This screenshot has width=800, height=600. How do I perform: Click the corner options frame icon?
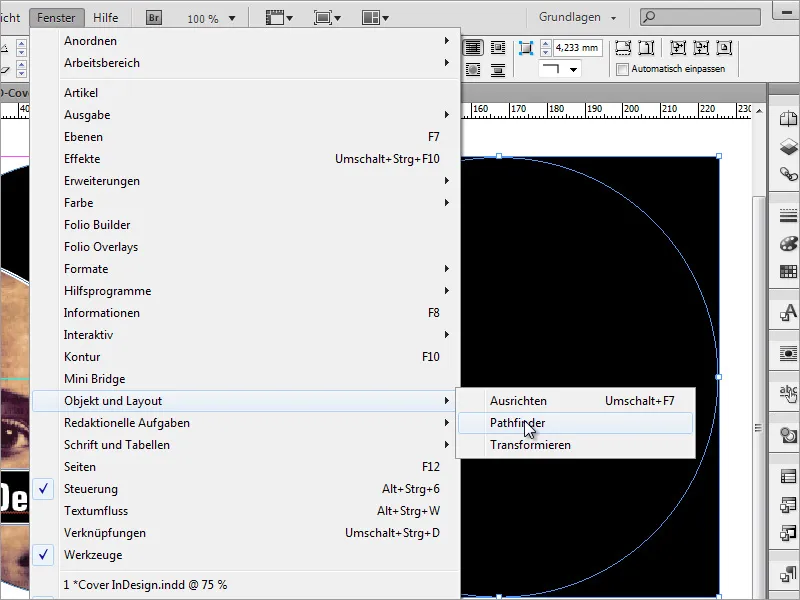pyautogui.click(x=526, y=48)
